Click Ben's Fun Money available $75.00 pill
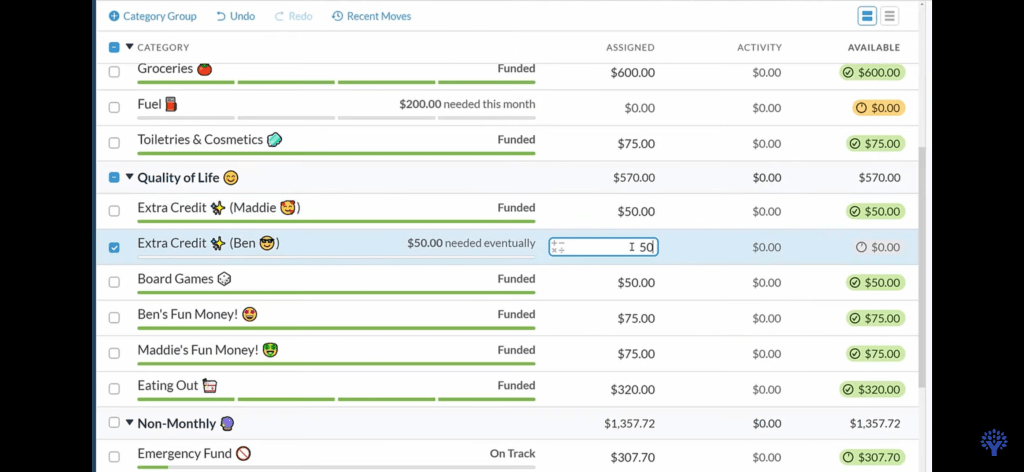Screen dimensions: 1024x472 tap(876, 319)
